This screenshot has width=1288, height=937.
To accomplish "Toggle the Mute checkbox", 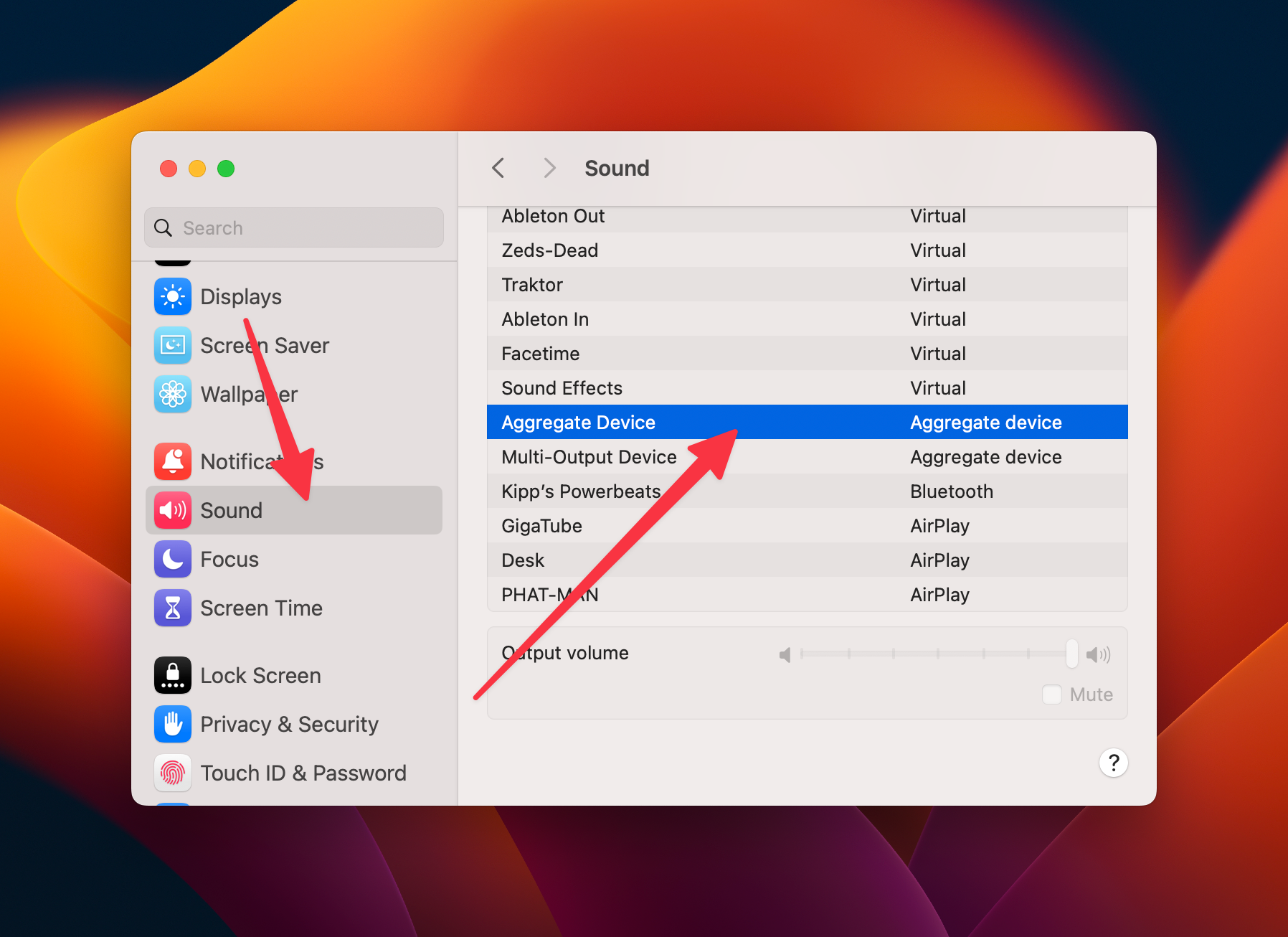I will (x=1051, y=694).
